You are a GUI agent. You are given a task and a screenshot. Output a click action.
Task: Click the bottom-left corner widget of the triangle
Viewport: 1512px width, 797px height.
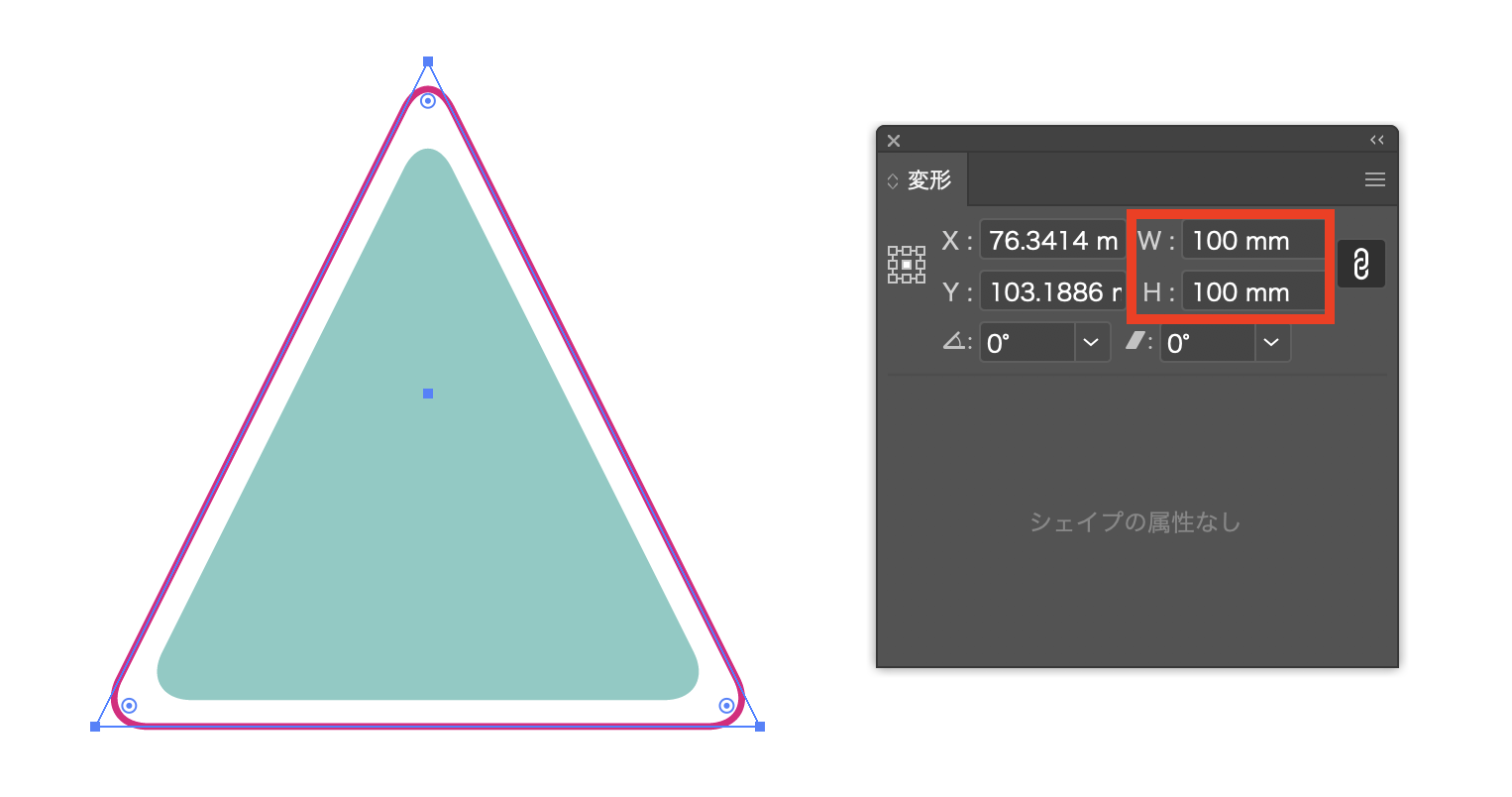click(129, 706)
